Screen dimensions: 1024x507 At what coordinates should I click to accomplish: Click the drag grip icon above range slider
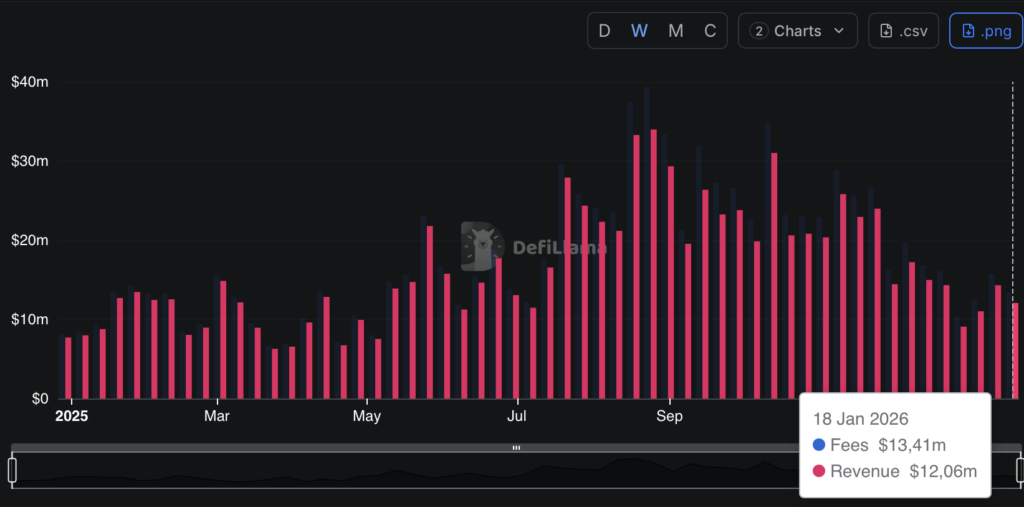pyautogui.click(x=516, y=448)
